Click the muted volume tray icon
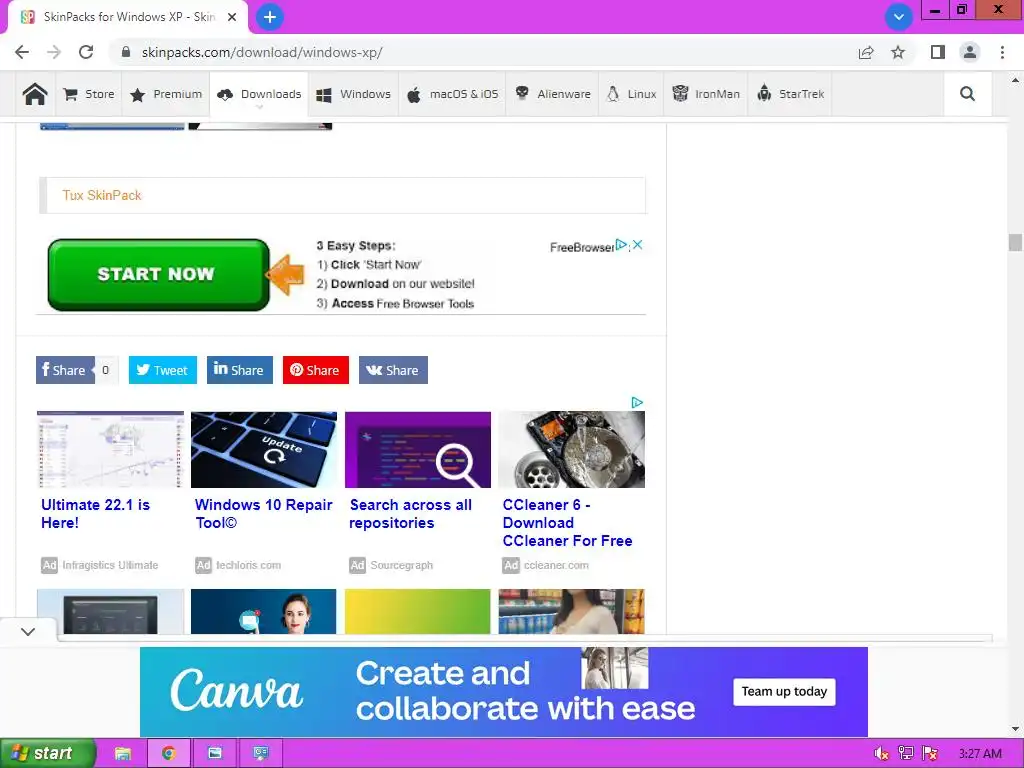 tap(881, 754)
